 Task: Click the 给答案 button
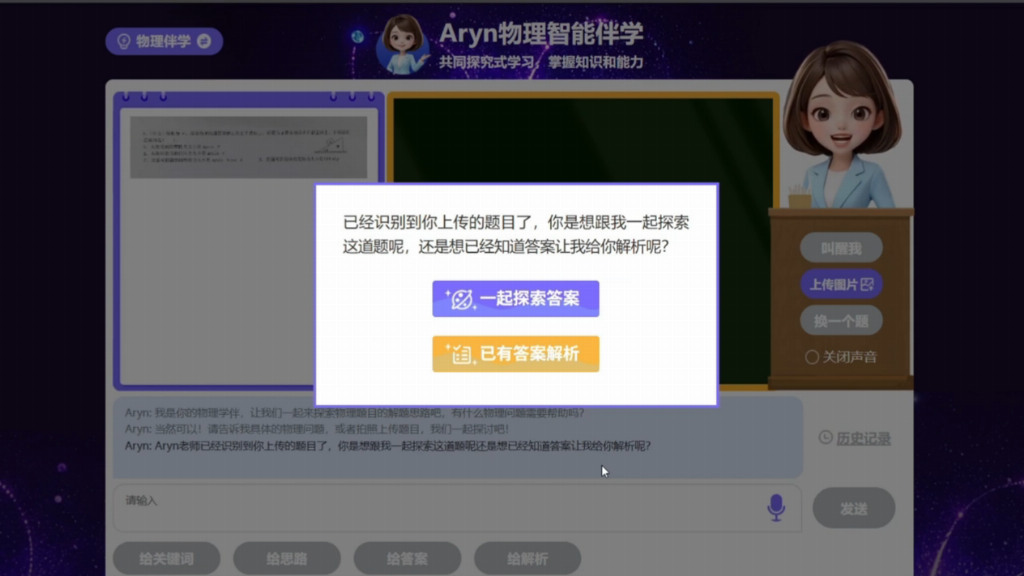[x=407, y=559]
